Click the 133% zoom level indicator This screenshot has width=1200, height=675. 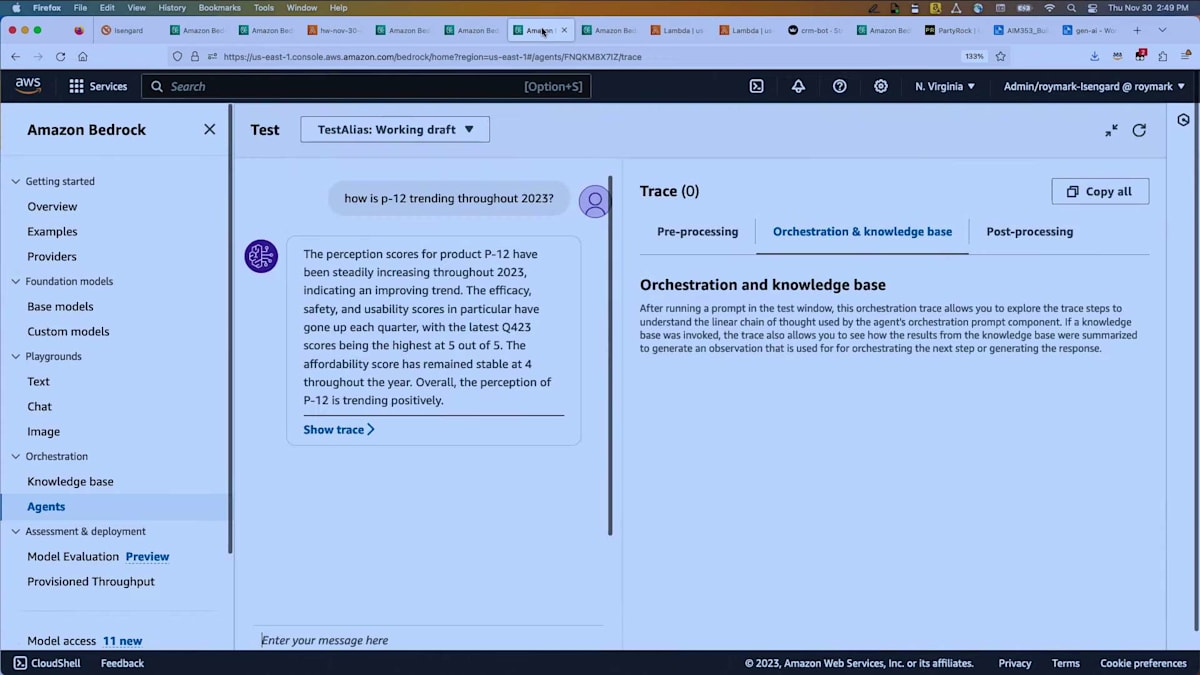coord(973,57)
